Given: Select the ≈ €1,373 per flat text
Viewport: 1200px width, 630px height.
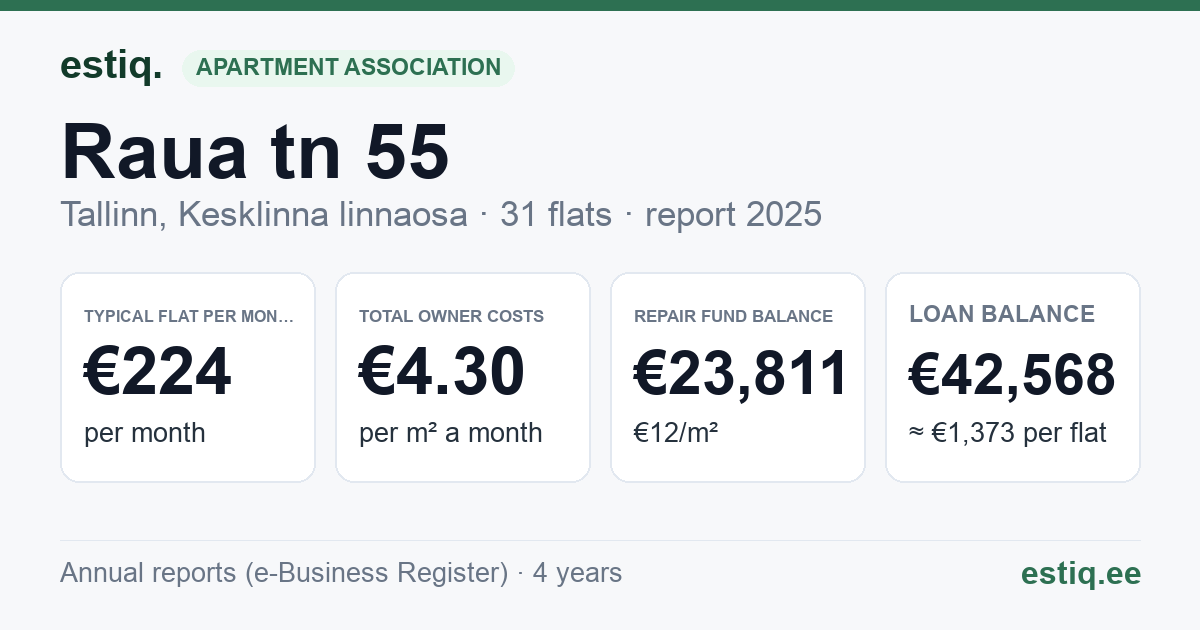Looking at the screenshot, I should [x=1008, y=433].
